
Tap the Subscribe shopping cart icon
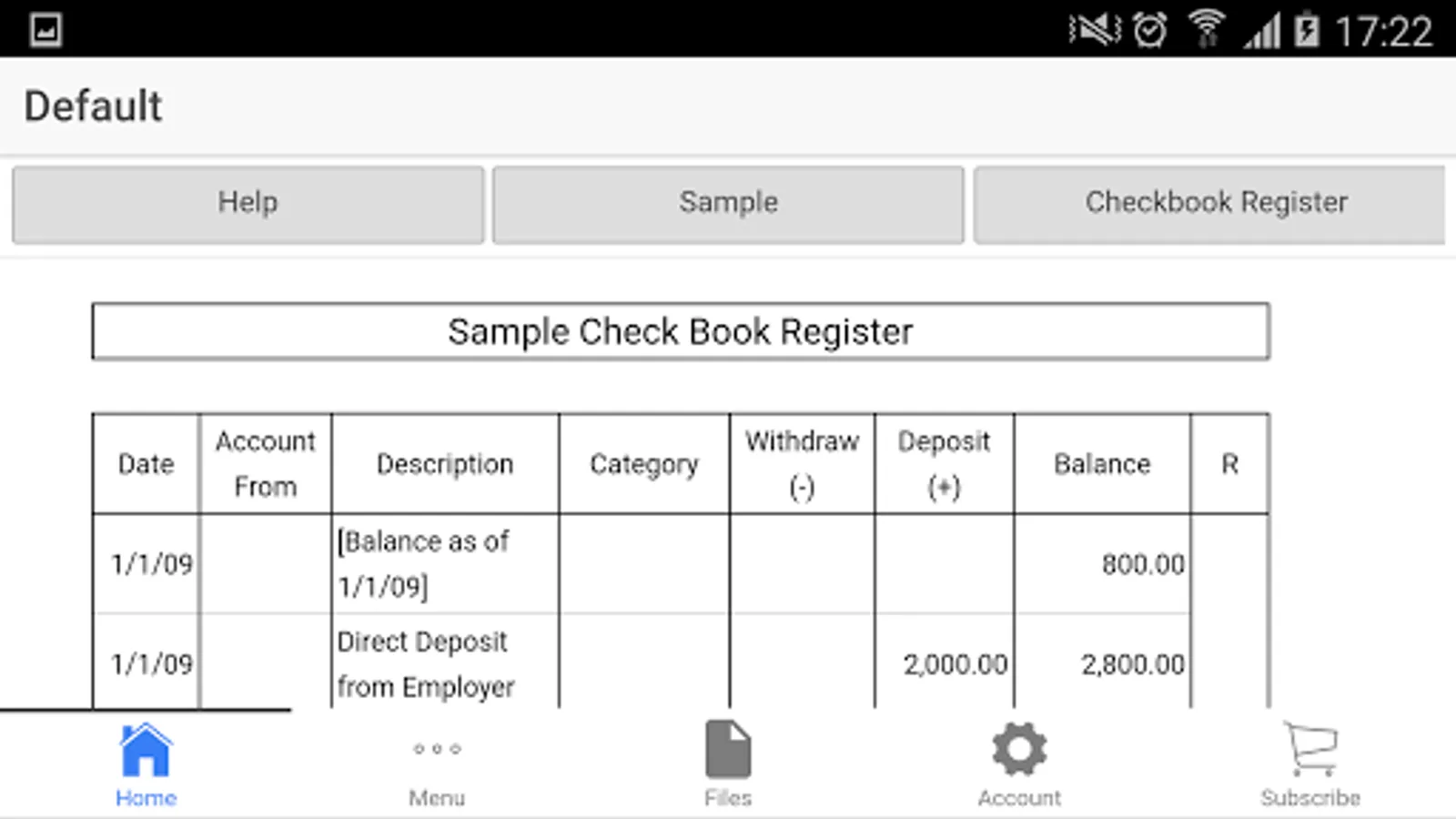tap(1310, 749)
